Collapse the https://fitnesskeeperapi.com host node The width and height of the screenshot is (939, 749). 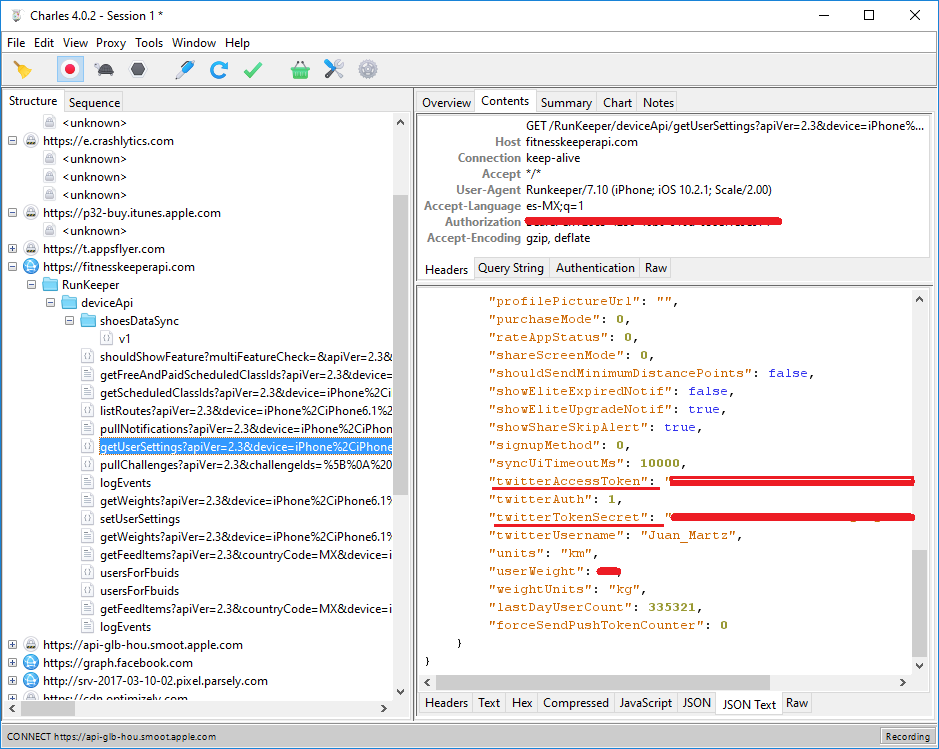[13, 267]
